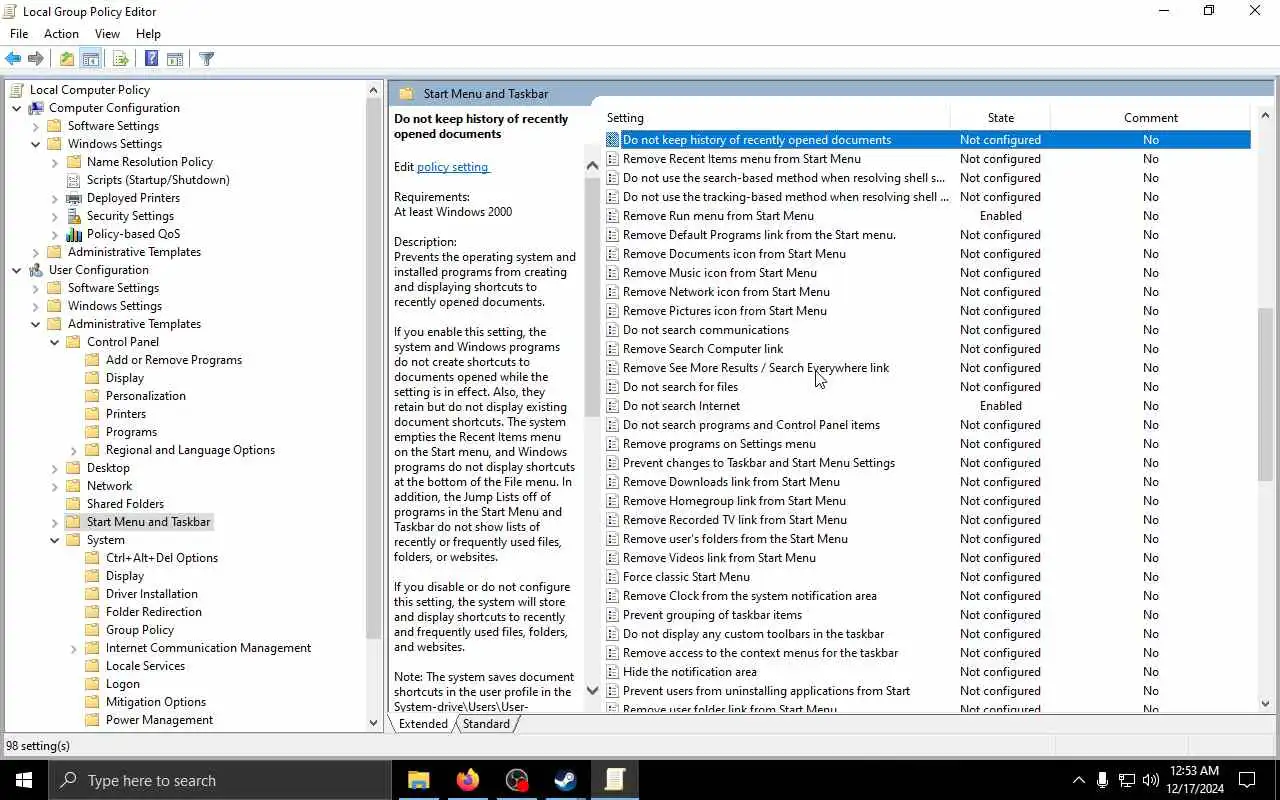Viewport: 1280px width, 800px height.
Task: Open Steam from the taskbar
Action: pyautogui.click(x=565, y=780)
